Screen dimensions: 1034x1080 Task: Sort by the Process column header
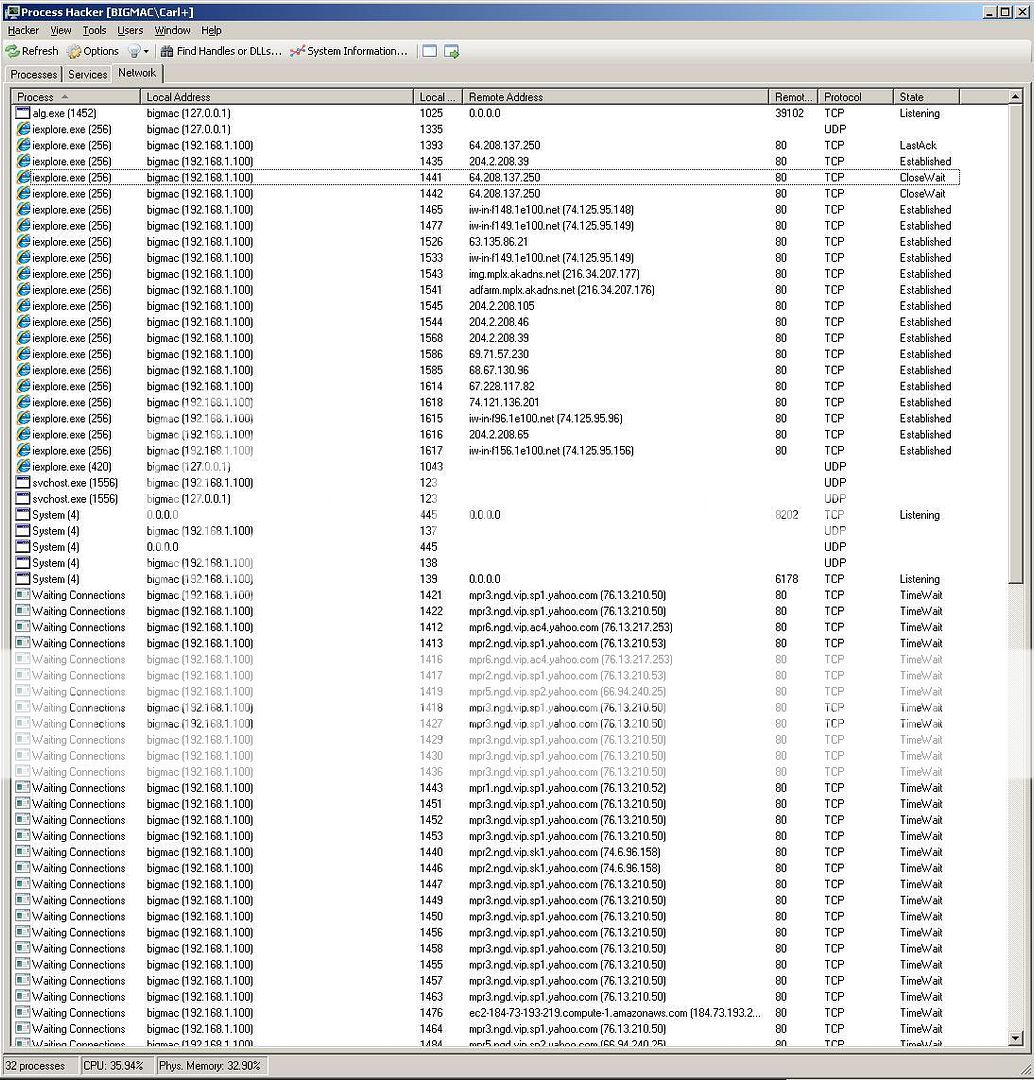(x=76, y=97)
